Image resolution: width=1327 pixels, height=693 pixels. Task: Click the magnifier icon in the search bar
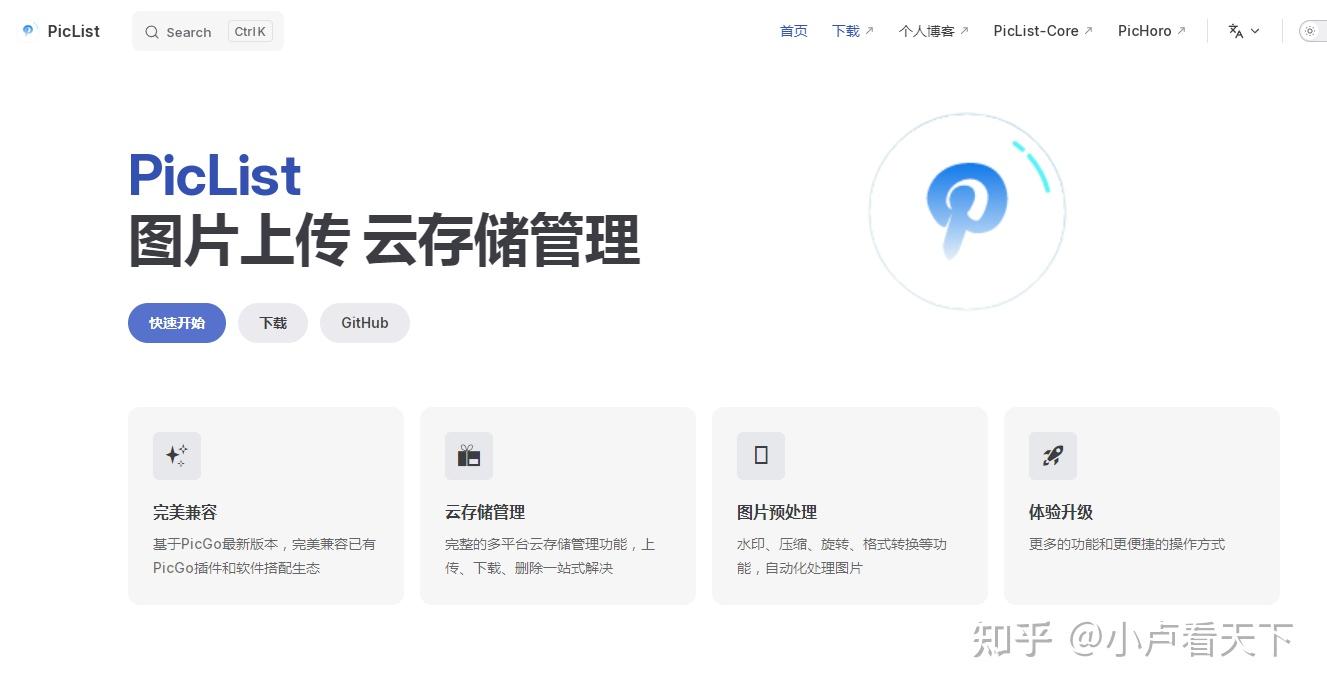[x=153, y=32]
